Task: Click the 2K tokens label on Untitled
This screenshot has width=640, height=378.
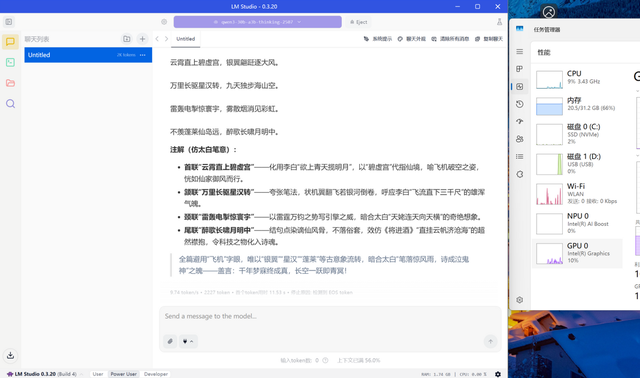Action: coord(126,55)
